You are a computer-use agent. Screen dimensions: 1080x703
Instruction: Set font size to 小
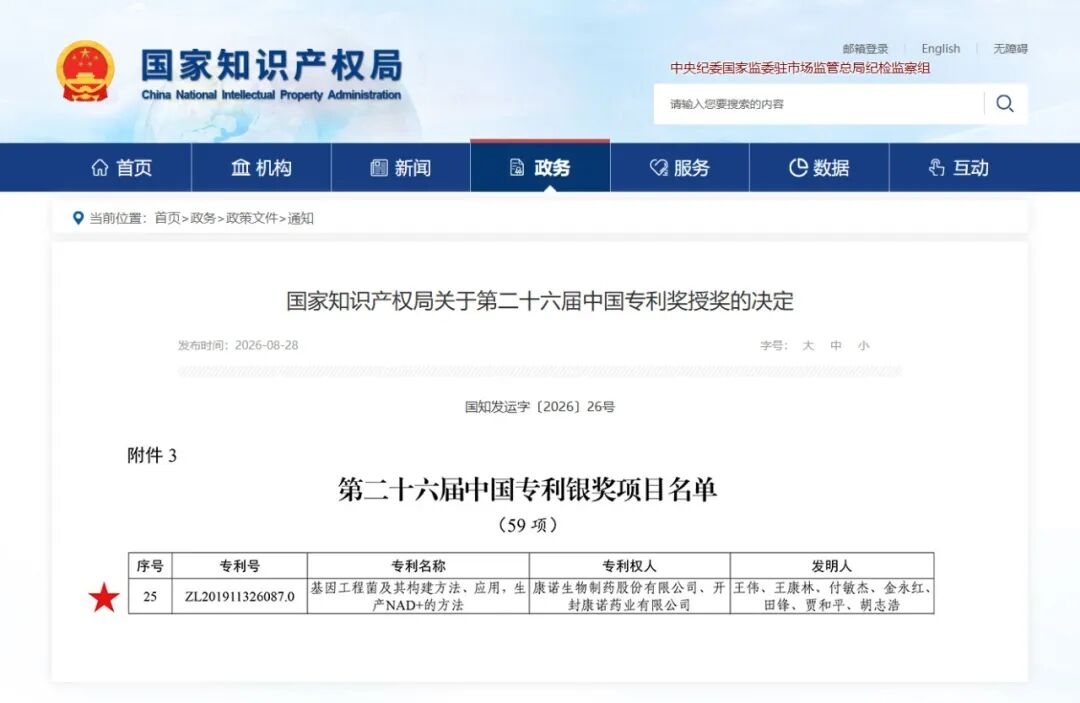tap(863, 345)
